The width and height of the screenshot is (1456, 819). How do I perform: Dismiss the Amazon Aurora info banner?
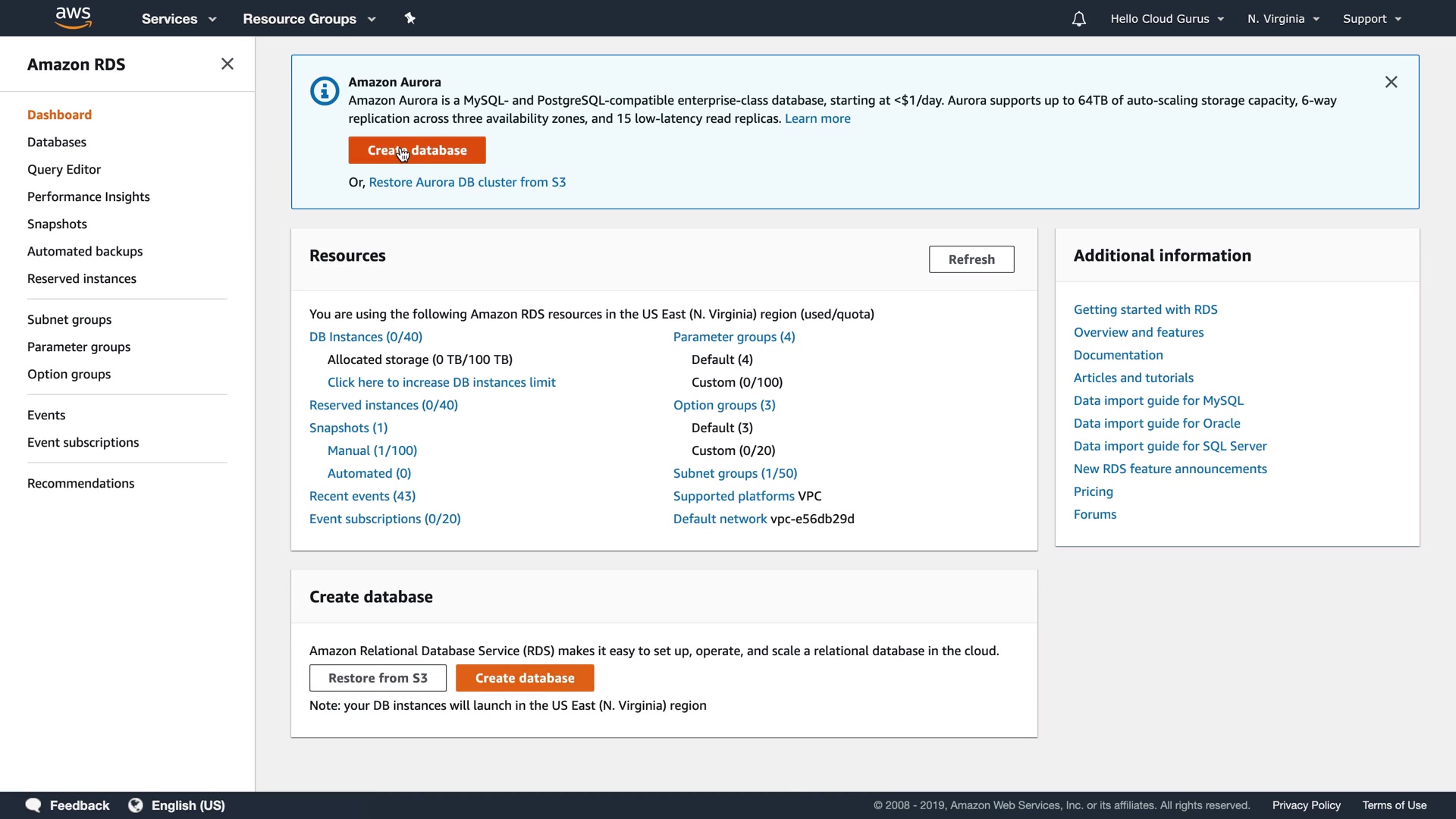1391,82
